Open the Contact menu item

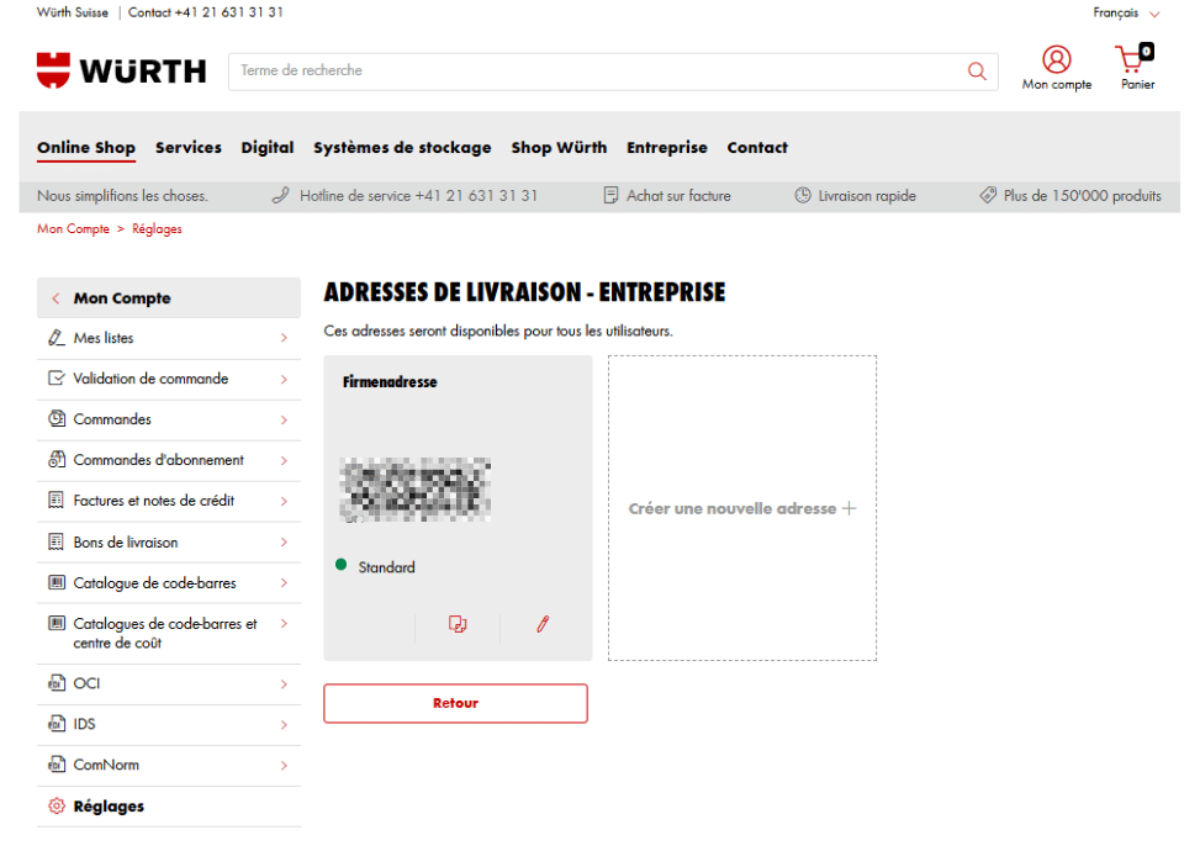click(x=757, y=147)
